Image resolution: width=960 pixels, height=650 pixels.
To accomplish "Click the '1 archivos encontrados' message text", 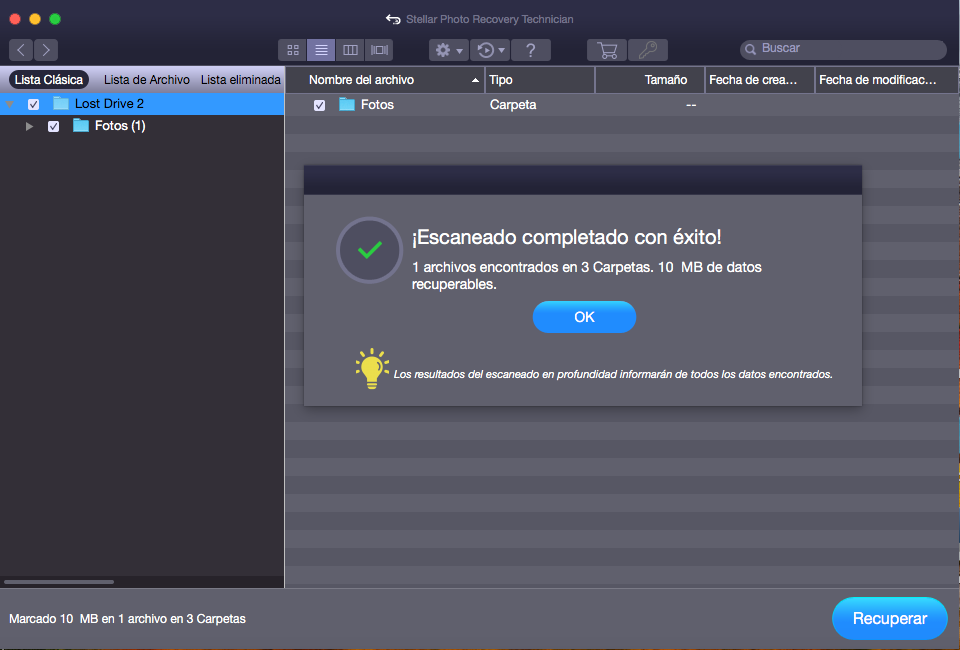I will tap(587, 275).
